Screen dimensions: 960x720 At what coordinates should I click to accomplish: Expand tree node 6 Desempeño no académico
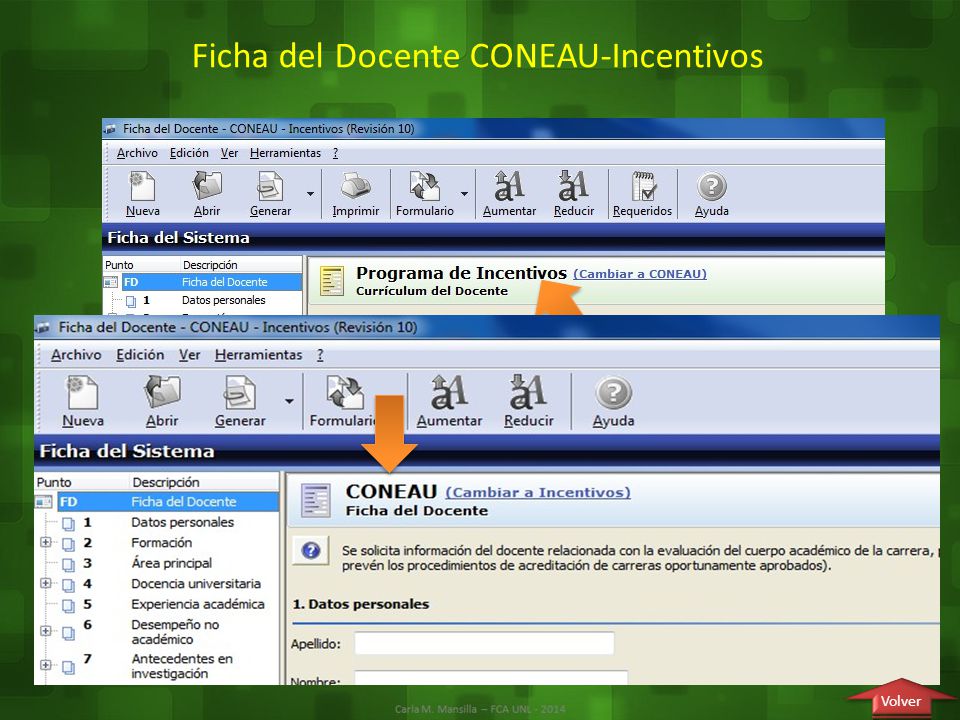45,631
